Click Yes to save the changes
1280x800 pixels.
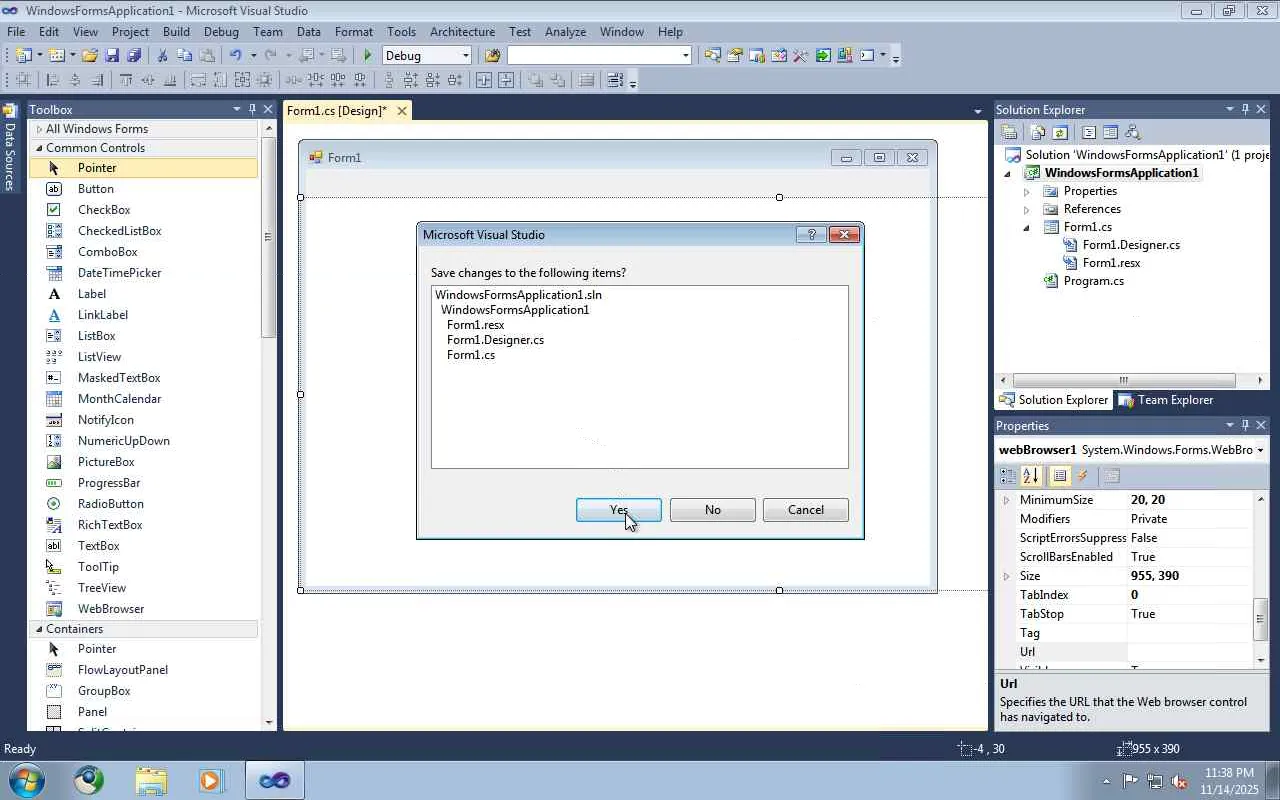(x=618, y=510)
